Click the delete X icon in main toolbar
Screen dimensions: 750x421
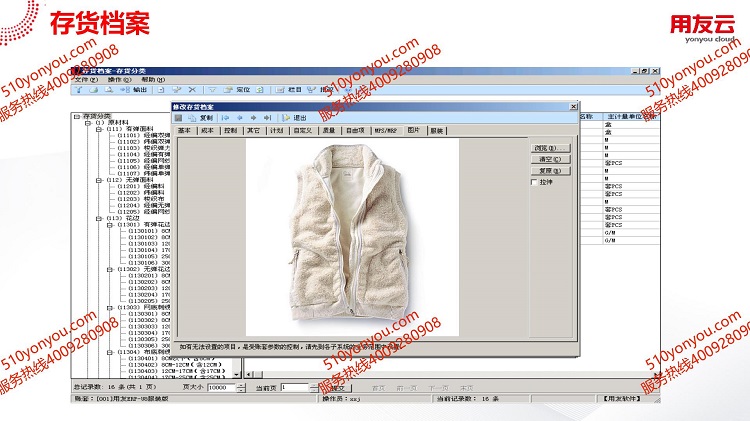[193, 89]
